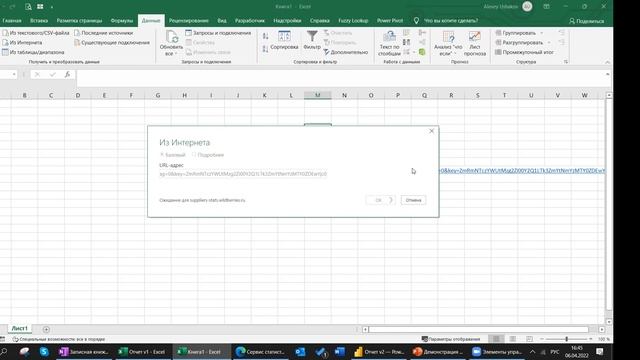Viewport: 640px width, 360px height.
Task: Collapse the ribbon
Action: [607, 62]
